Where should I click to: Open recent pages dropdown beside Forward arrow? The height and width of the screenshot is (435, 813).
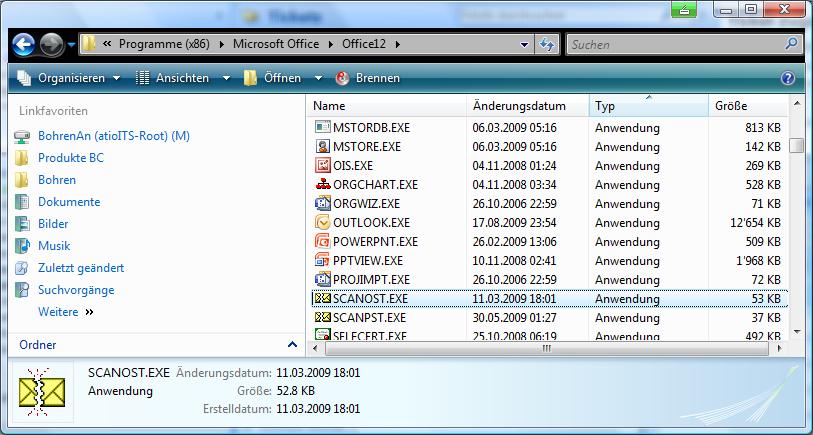coord(71,45)
